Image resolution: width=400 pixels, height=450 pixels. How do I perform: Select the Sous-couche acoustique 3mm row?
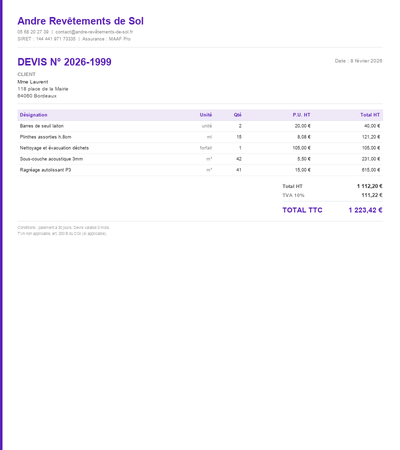tap(200, 159)
